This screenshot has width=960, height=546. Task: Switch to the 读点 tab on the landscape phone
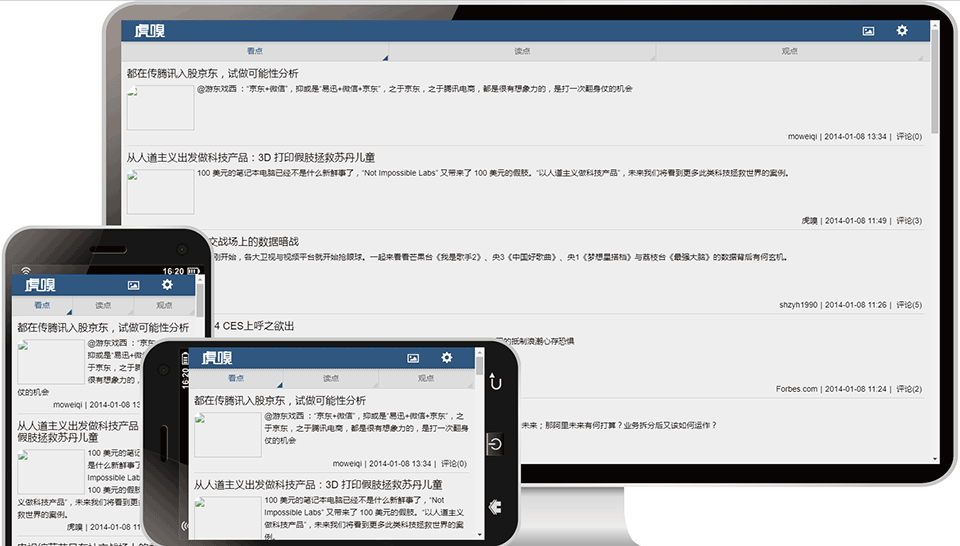pos(331,378)
